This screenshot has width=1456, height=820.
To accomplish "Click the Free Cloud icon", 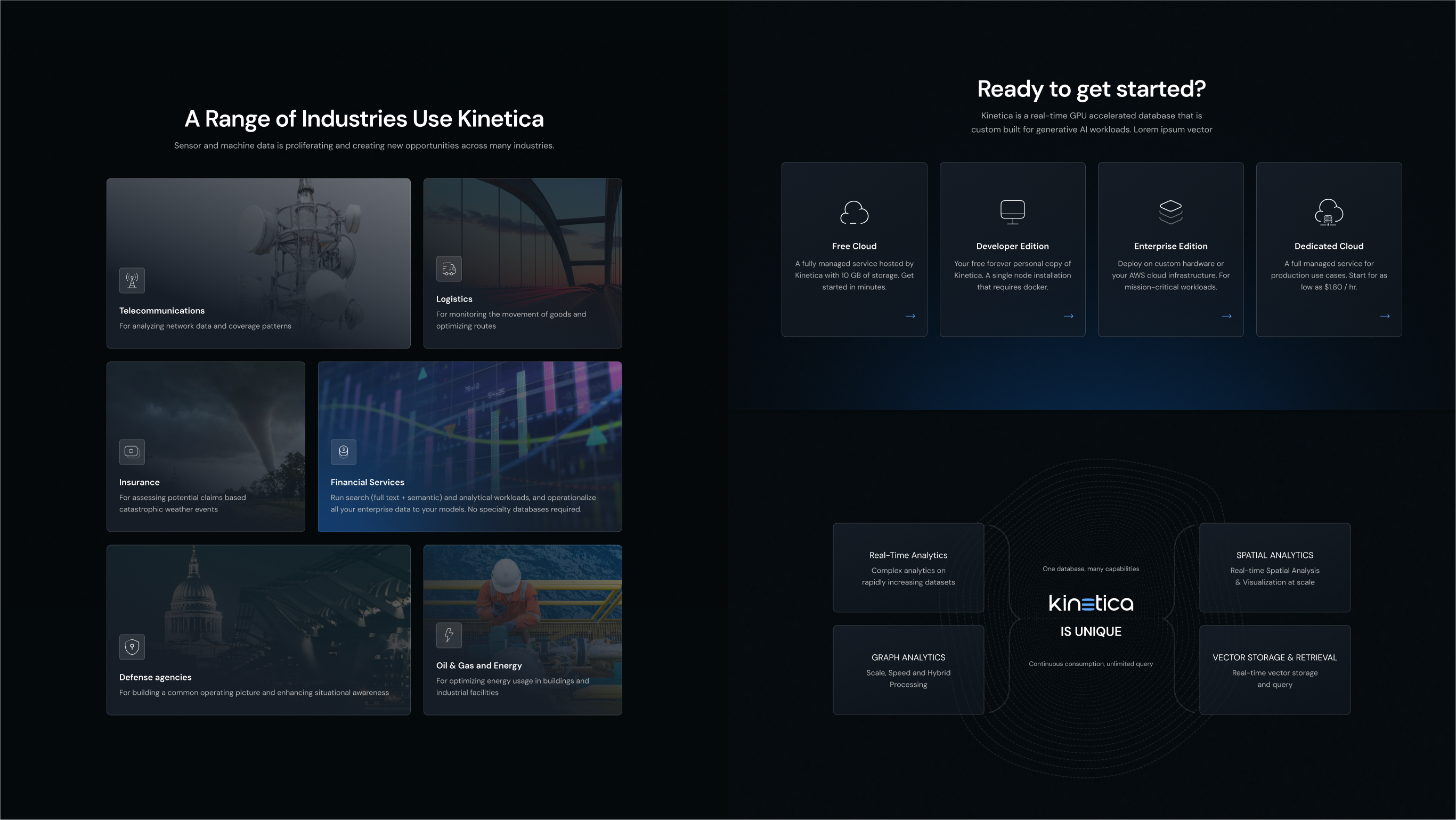I will pos(854,213).
